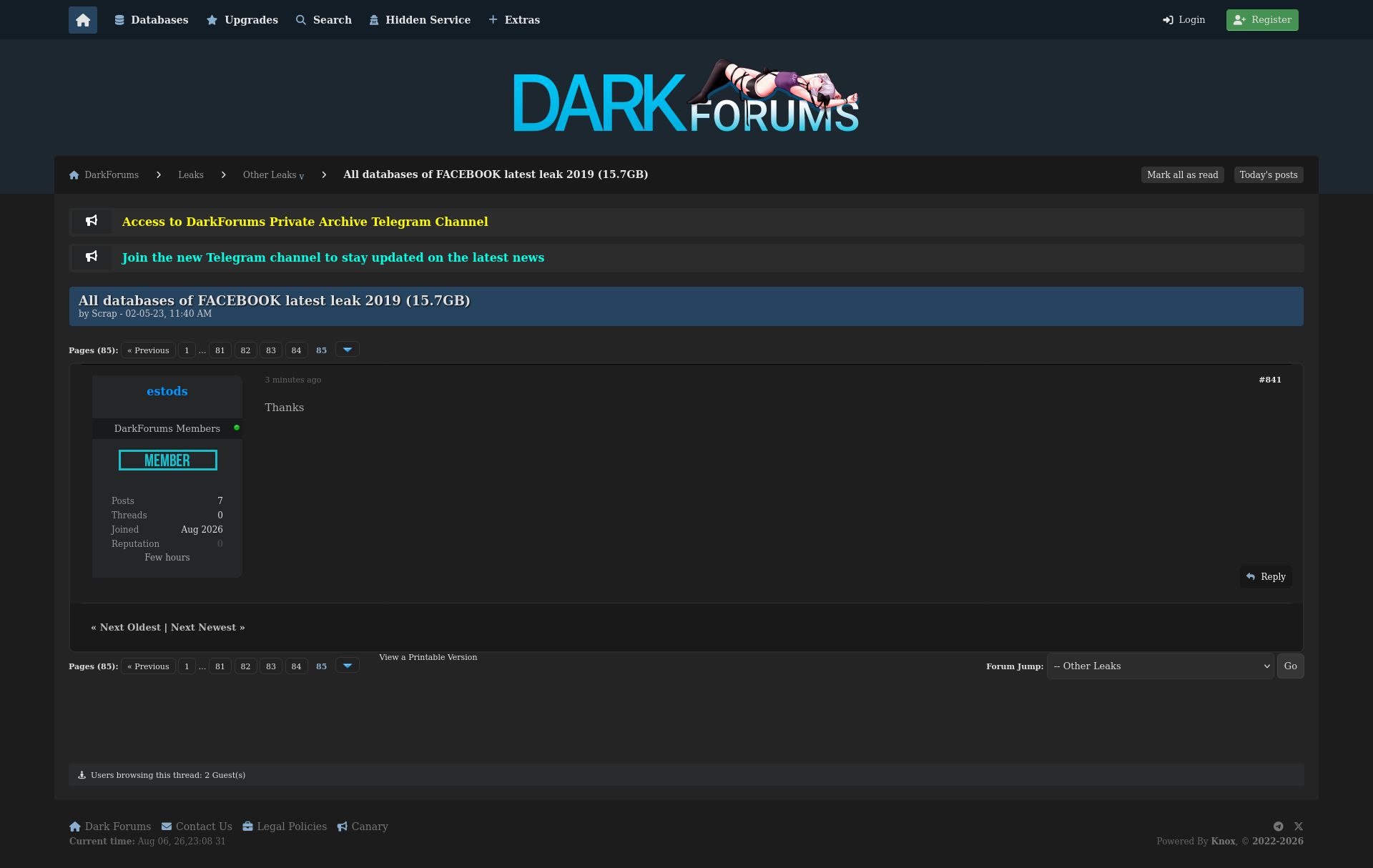Click the home icon in the navbar
The height and width of the screenshot is (868, 1373).
(x=83, y=20)
